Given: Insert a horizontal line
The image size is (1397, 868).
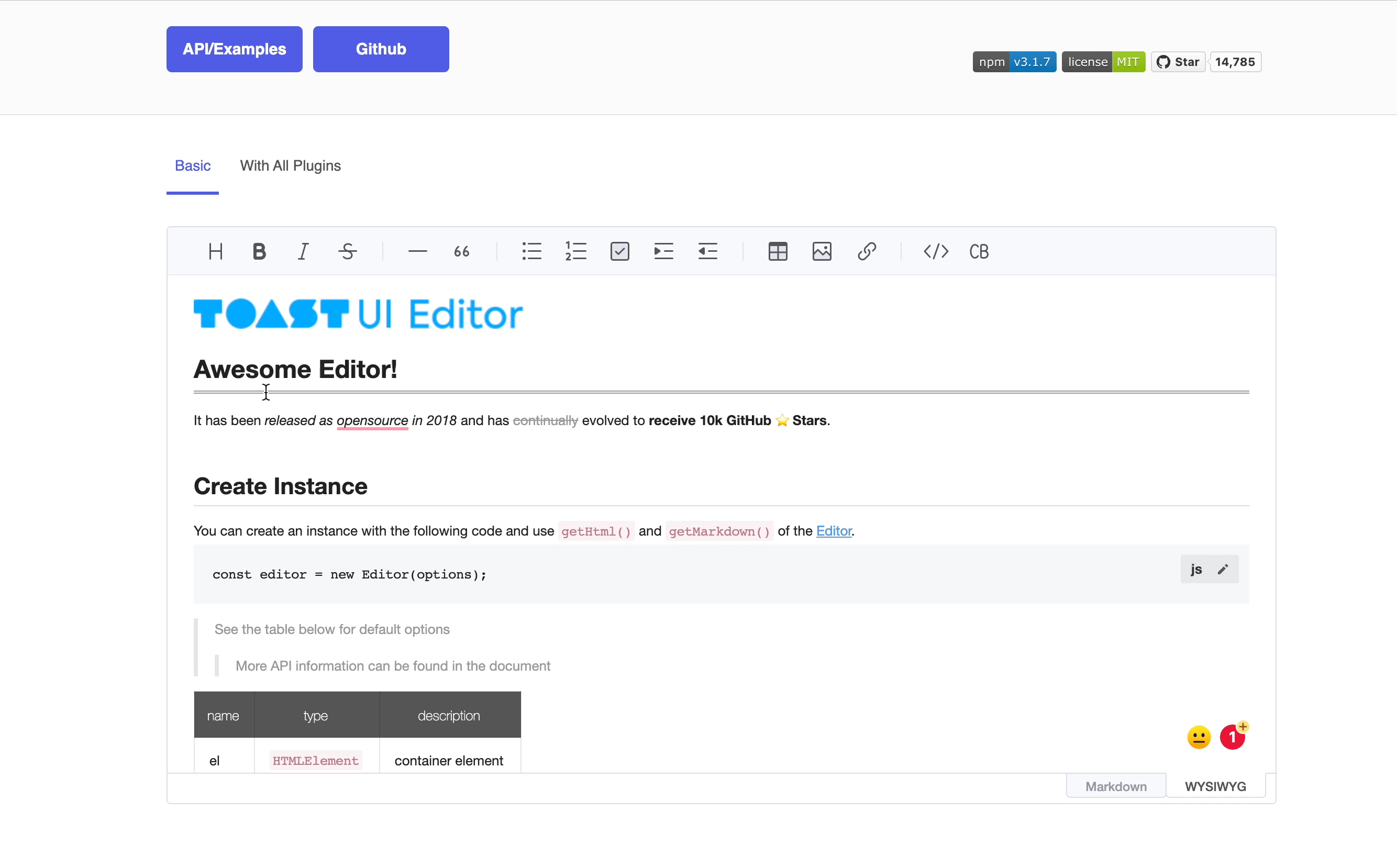Looking at the screenshot, I should pos(417,251).
